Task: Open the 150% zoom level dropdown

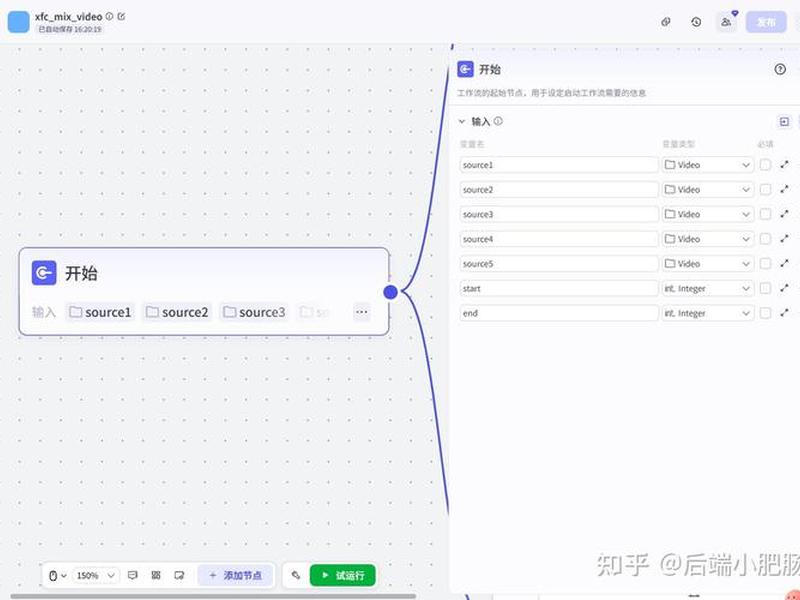Action: 96,576
